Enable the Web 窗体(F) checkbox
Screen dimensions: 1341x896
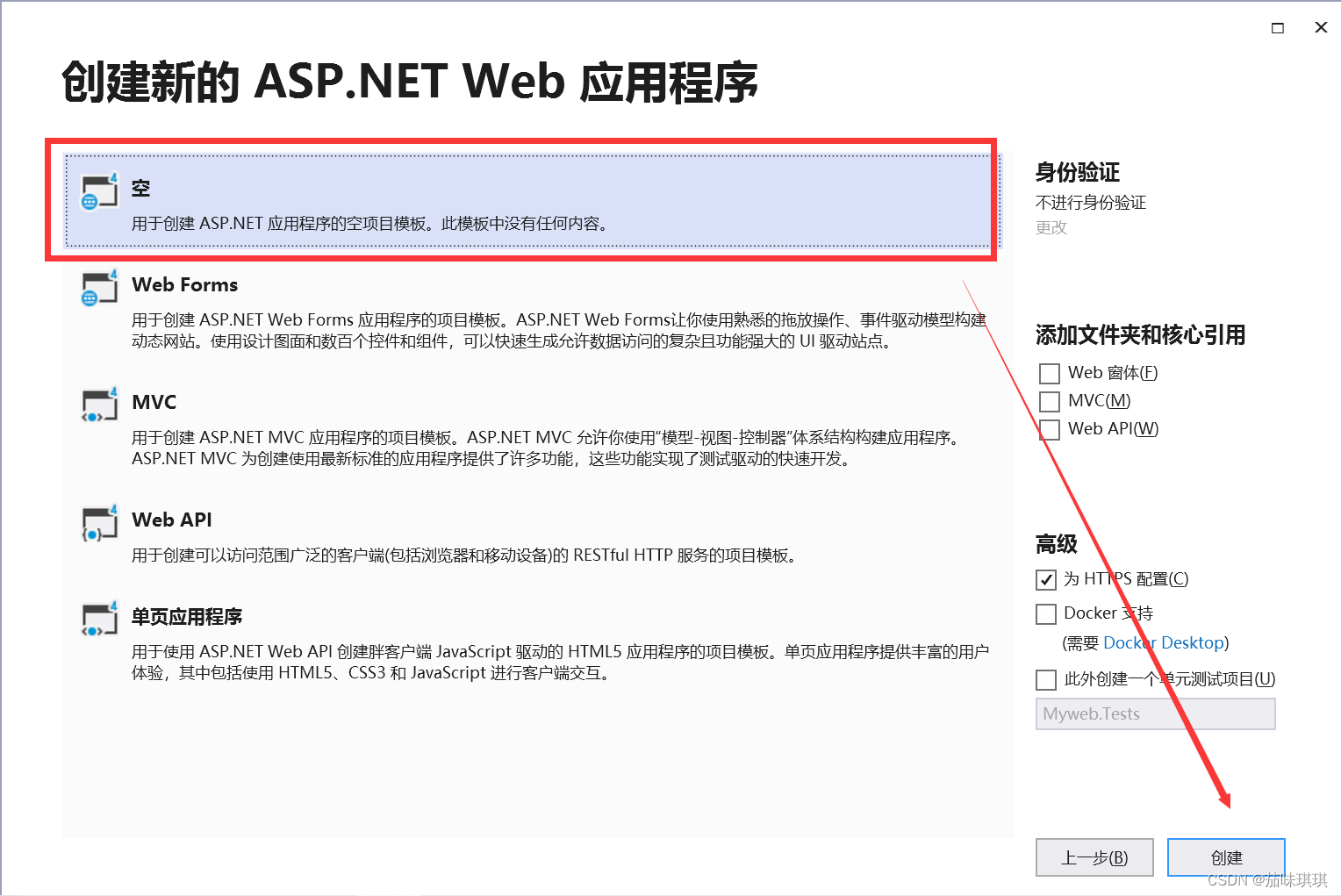coord(1049,374)
